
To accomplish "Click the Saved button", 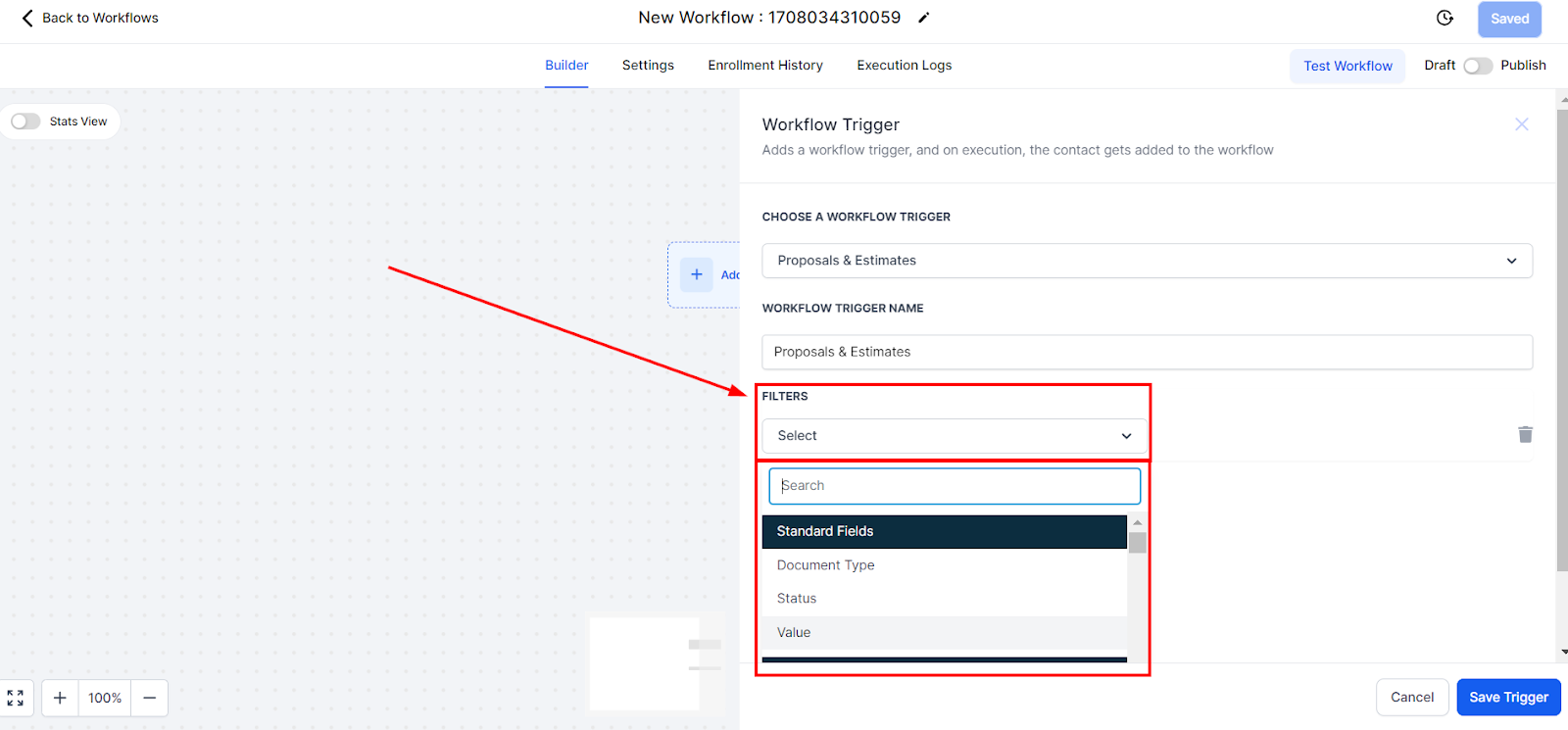I will click(1509, 19).
